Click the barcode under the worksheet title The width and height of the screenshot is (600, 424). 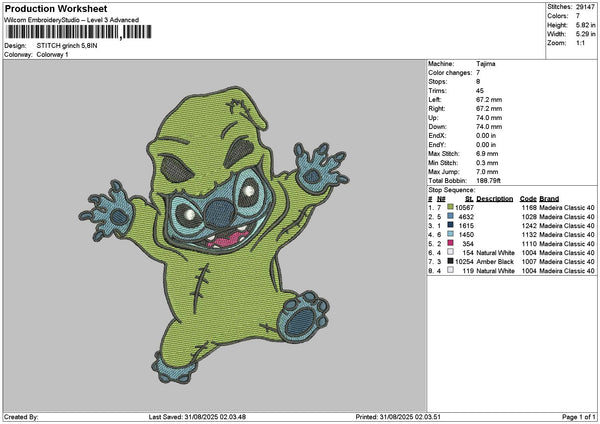[x=79, y=32]
